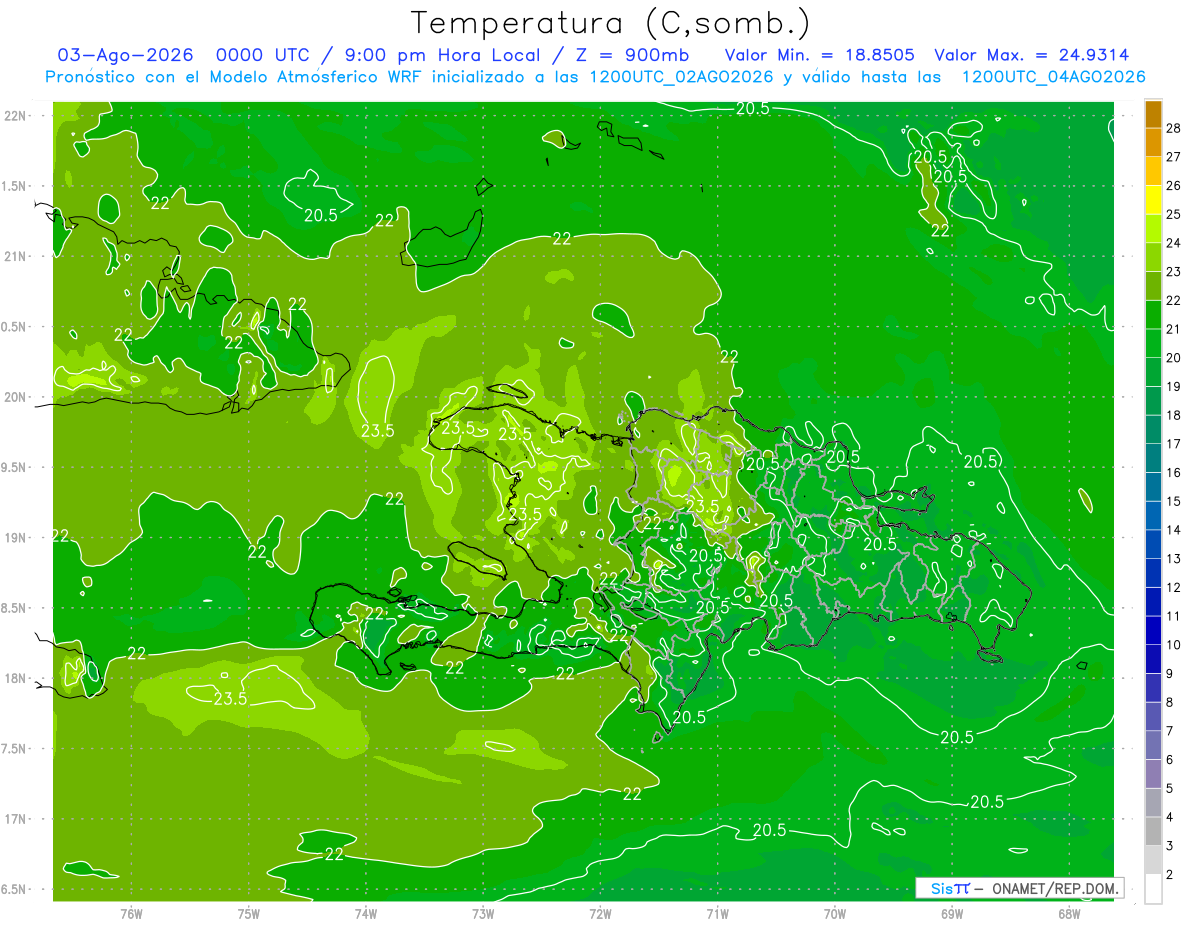Choose the teal swatch between 16 and 17
This screenshot has height=927, width=1200.
(x=1153, y=458)
